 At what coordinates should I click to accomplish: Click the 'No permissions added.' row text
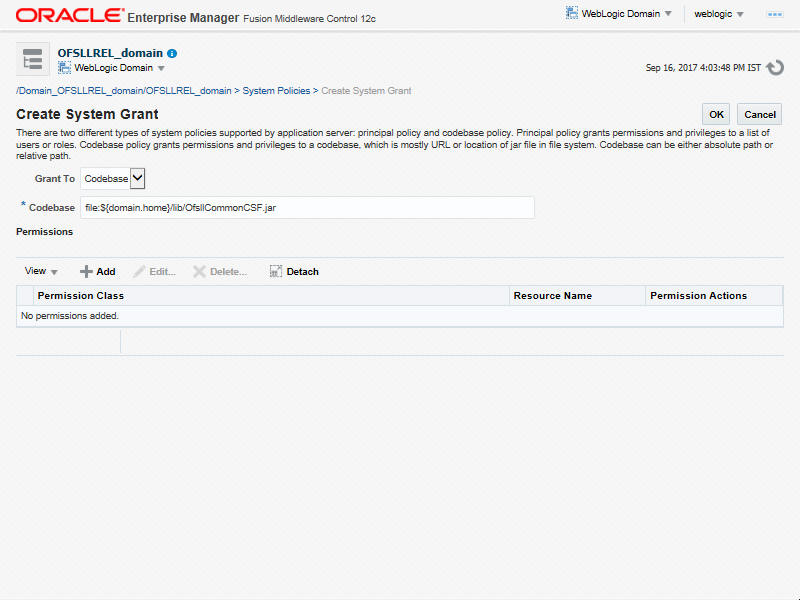point(70,316)
